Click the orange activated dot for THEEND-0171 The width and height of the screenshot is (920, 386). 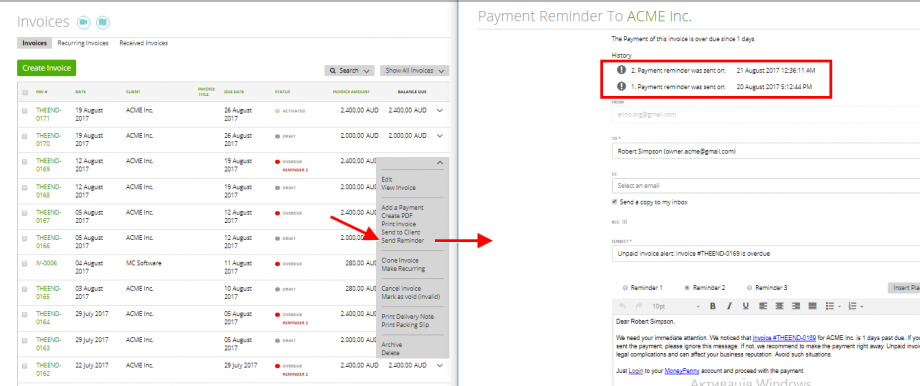coord(277,110)
